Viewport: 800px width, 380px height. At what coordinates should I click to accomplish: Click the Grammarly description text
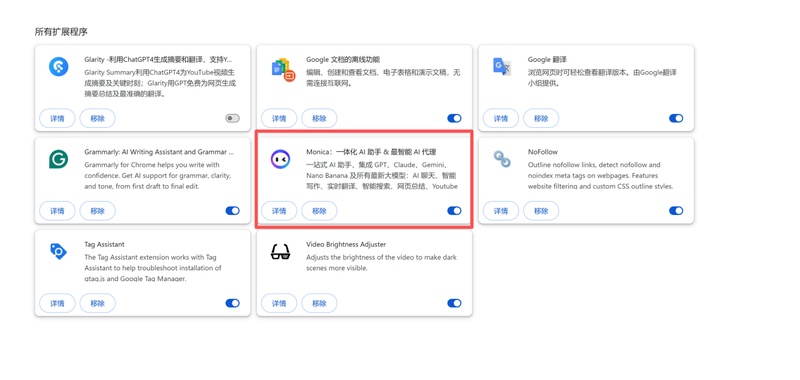(x=158, y=175)
